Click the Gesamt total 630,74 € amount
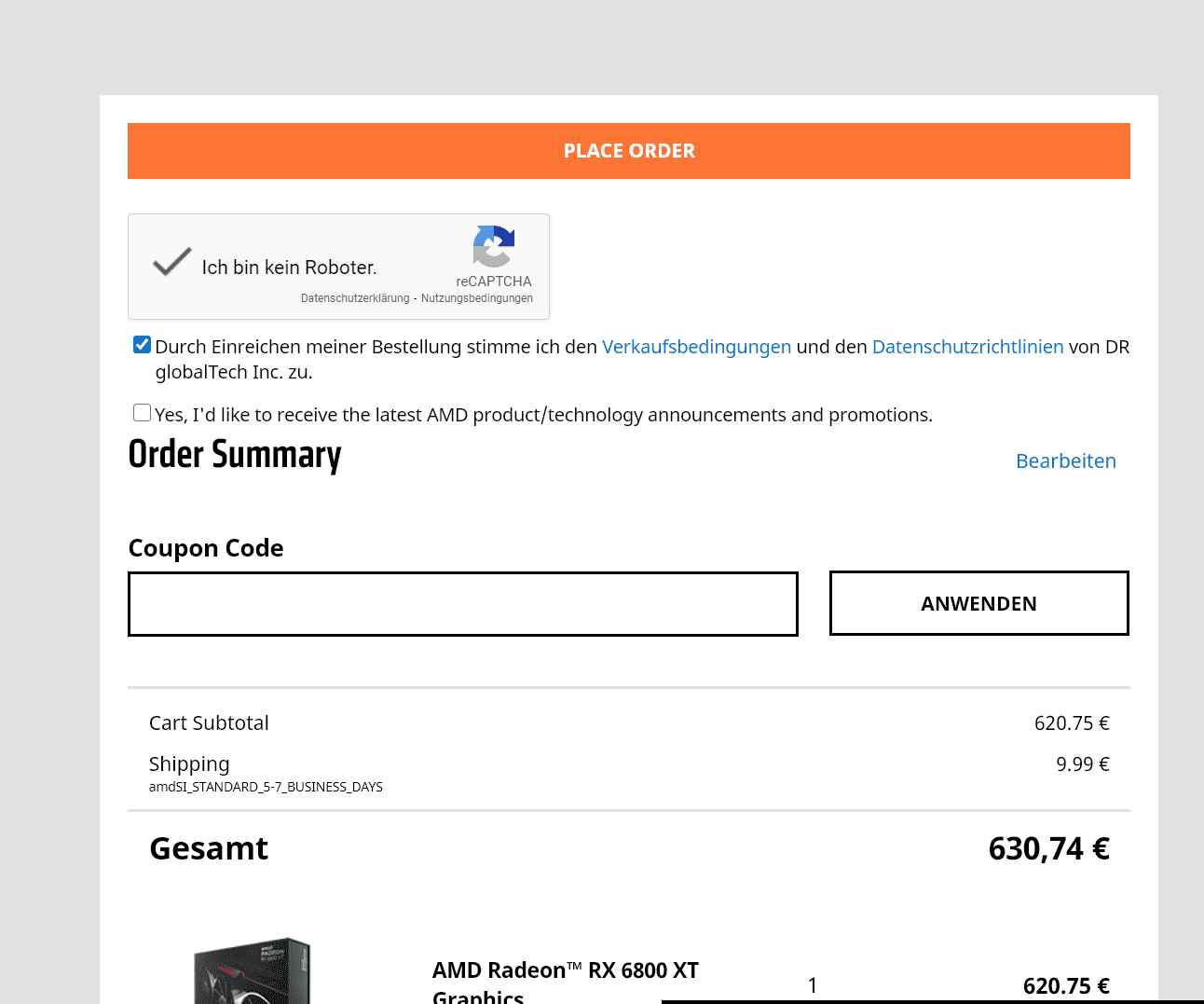Viewport: 1204px width, 1004px height. click(x=1048, y=849)
